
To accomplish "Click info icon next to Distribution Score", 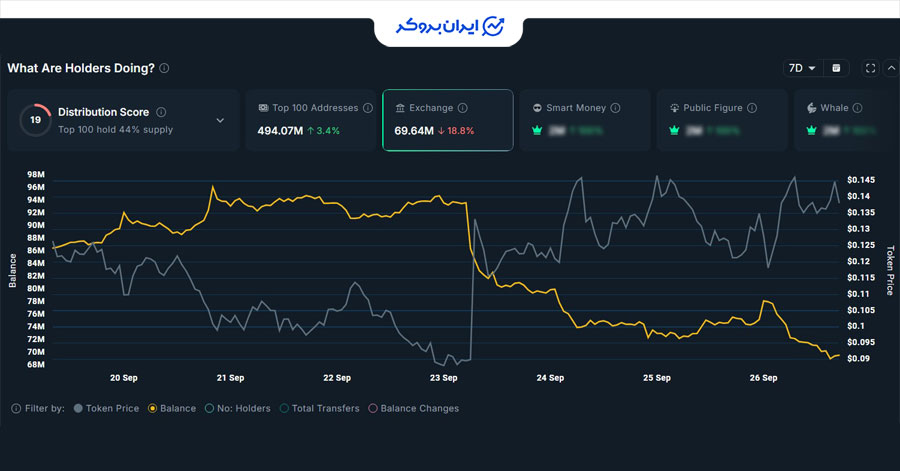I will [161, 113].
